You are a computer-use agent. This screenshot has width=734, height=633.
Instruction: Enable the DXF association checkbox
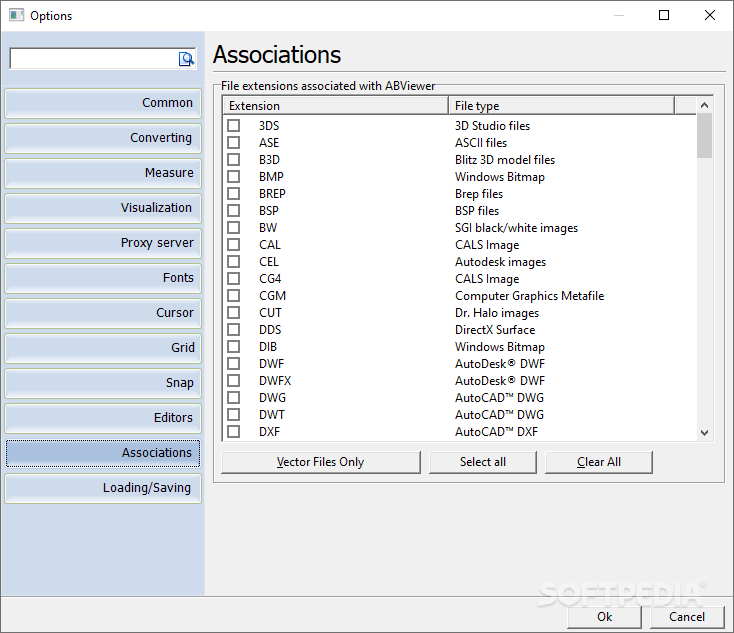click(x=234, y=432)
